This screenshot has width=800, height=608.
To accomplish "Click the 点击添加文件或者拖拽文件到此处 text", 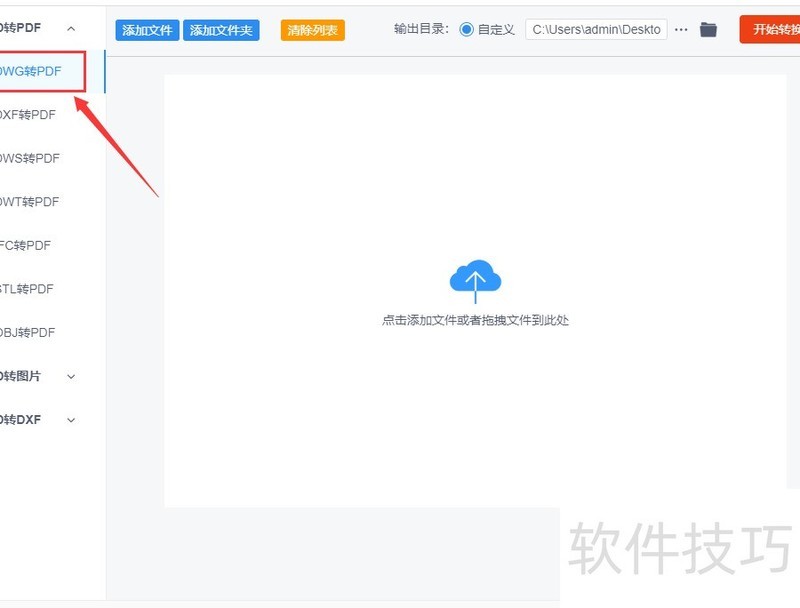I will [x=475, y=320].
